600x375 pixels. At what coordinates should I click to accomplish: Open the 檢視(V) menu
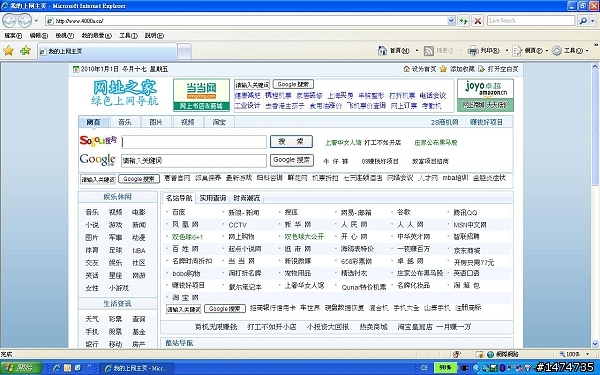click(65, 36)
